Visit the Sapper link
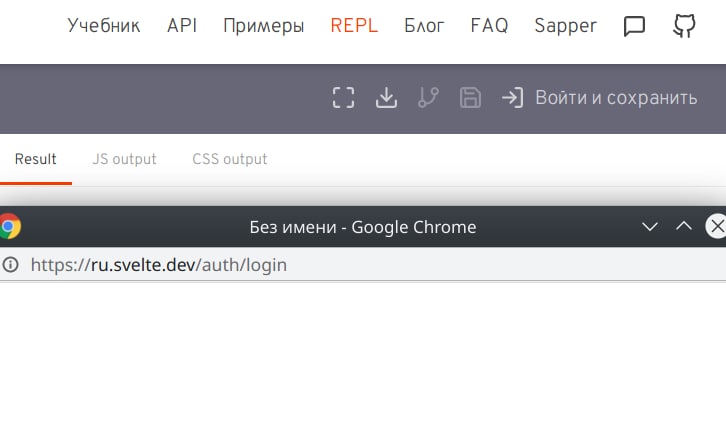The image size is (726, 443). tap(565, 26)
